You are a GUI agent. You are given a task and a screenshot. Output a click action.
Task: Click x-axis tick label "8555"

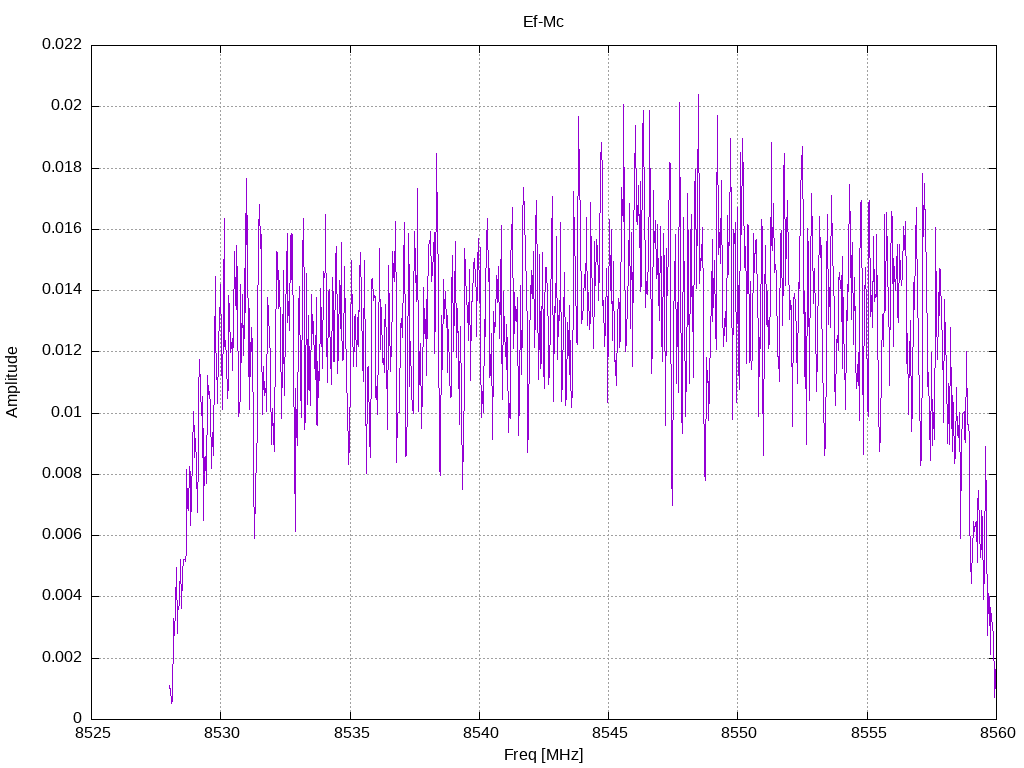tap(869, 733)
